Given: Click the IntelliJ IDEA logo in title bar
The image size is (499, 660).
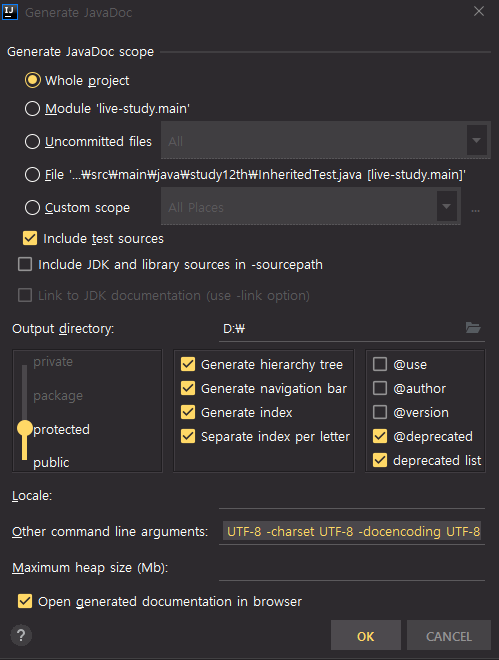Looking at the screenshot, I should pos(10,12).
